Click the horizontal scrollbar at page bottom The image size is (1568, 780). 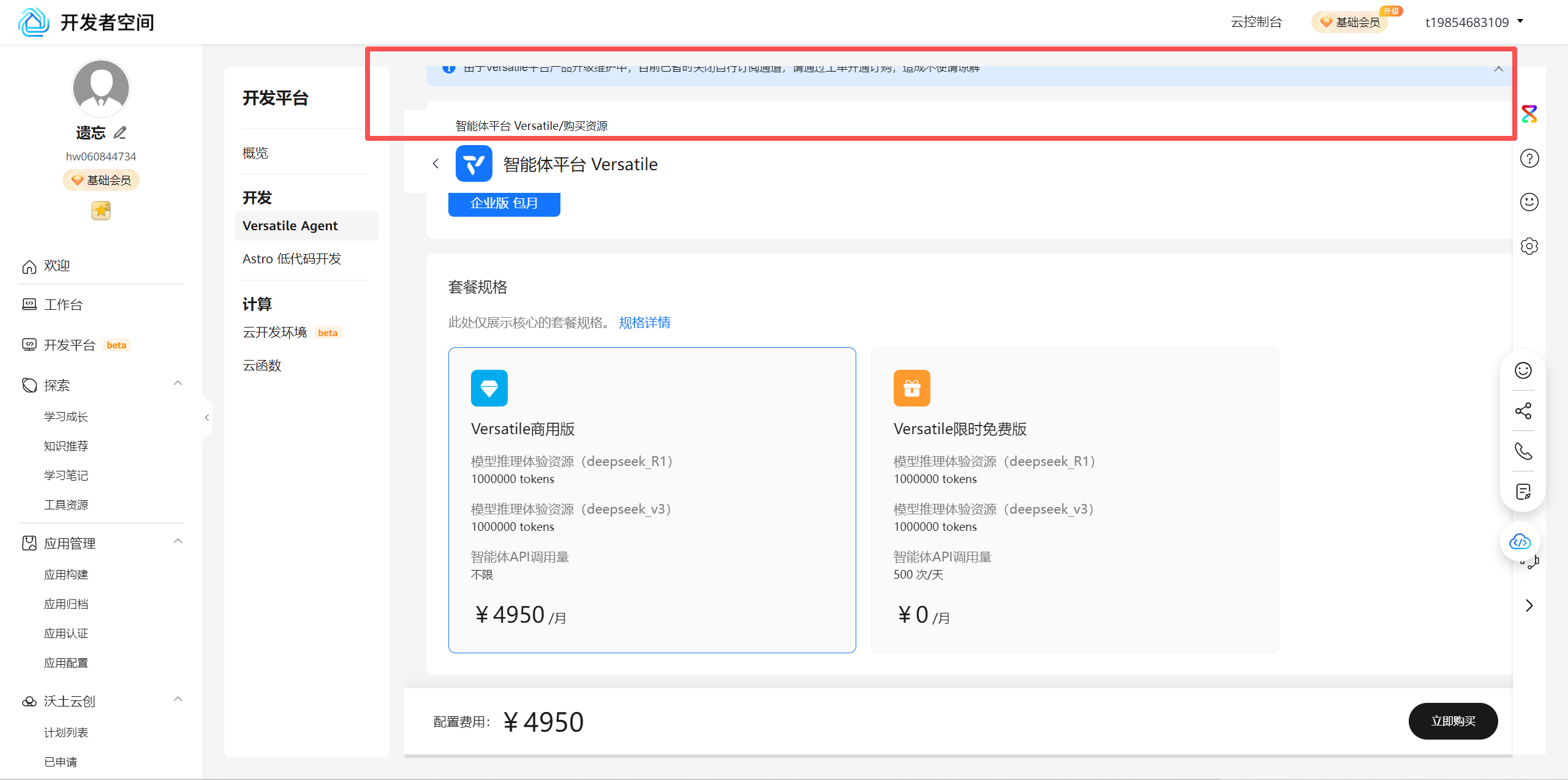click(958, 756)
